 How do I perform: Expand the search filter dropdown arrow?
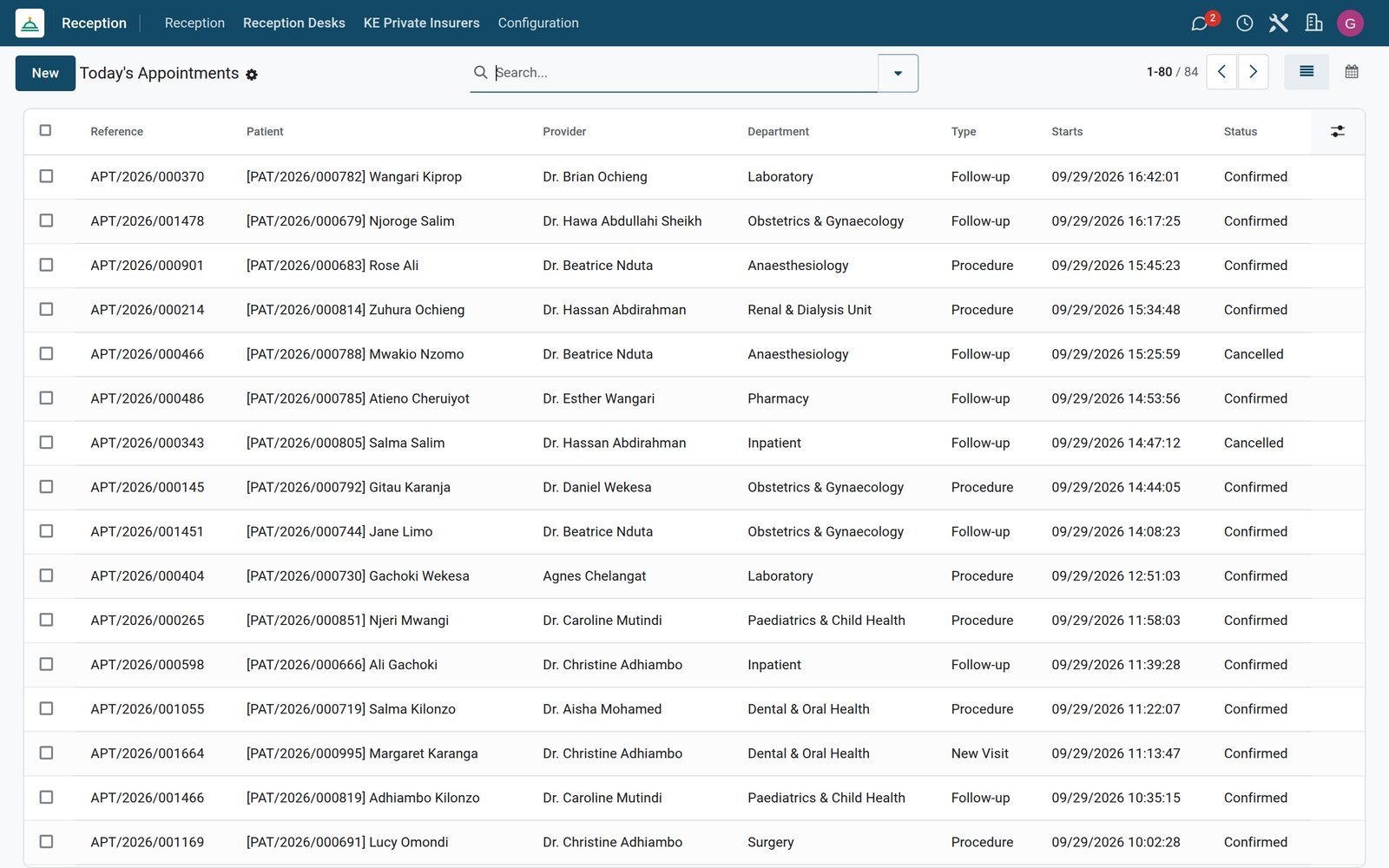[x=898, y=73]
